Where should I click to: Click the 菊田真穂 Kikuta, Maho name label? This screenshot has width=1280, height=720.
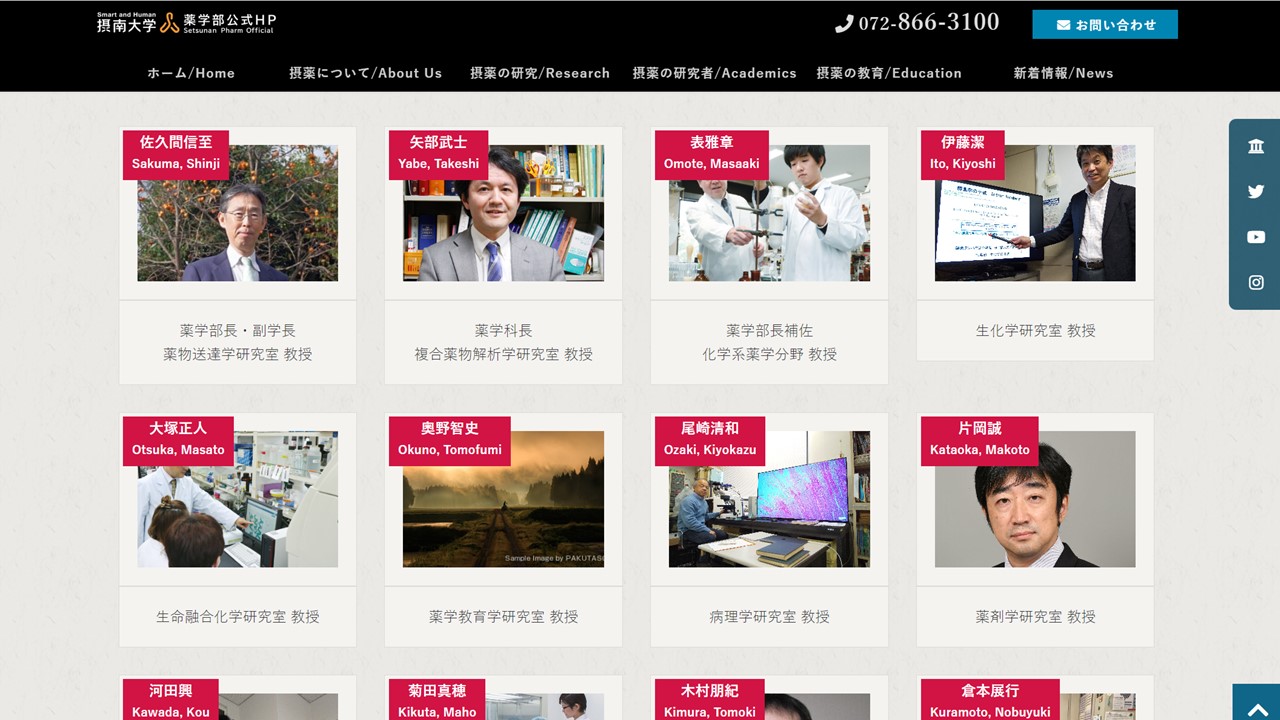coord(437,700)
